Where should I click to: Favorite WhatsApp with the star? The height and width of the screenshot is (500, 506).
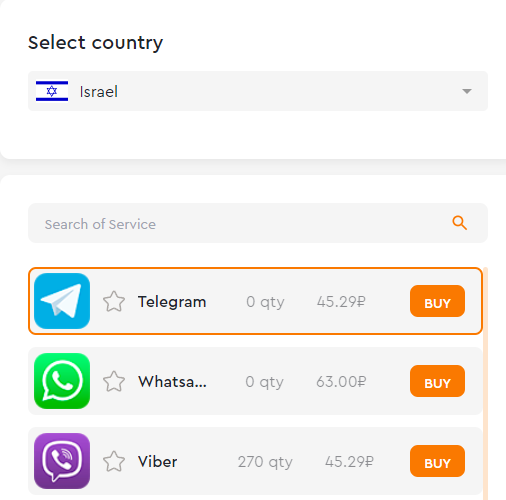(114, 382)
